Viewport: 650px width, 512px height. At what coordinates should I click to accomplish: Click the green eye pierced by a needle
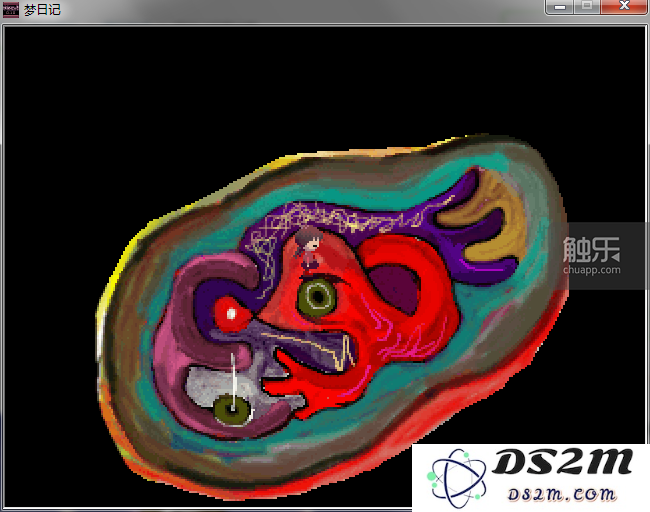coord(233,410)
